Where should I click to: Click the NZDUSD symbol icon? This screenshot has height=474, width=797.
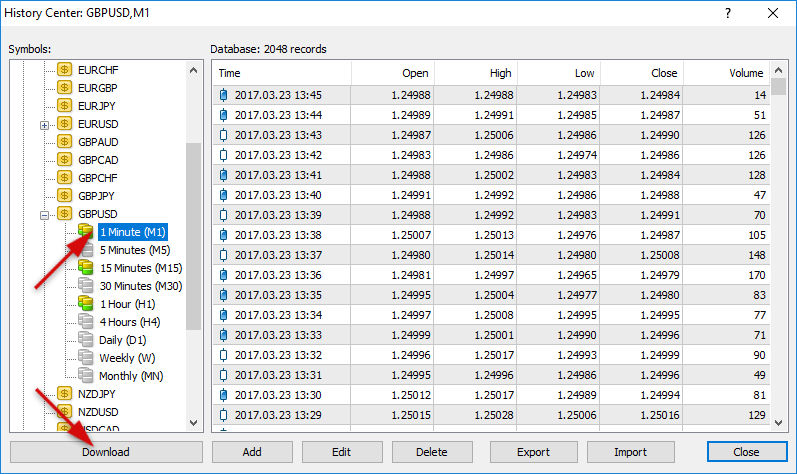[65, 412]
